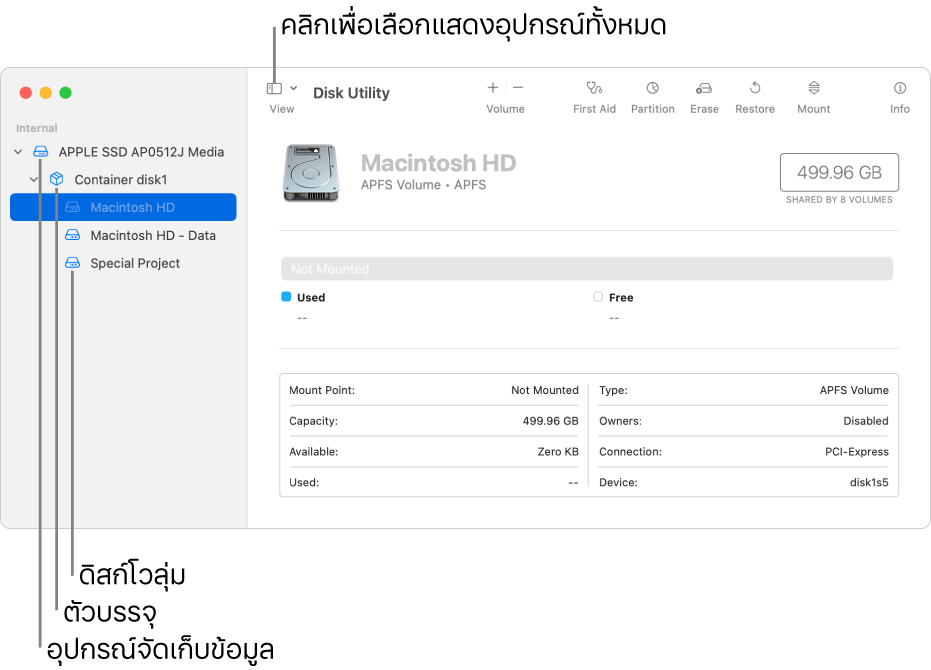Click the Partition label
This screenshot has height=670, width=931.
tap(653, 109)
